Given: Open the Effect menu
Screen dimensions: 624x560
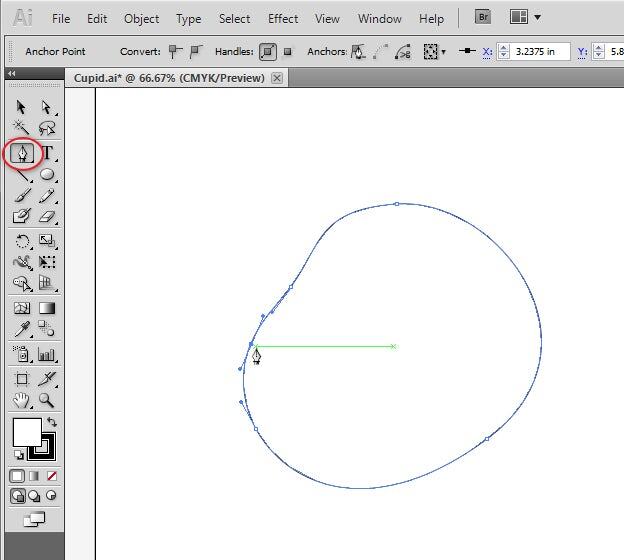Looking at the screenshot, I should (x=283, y=19).
